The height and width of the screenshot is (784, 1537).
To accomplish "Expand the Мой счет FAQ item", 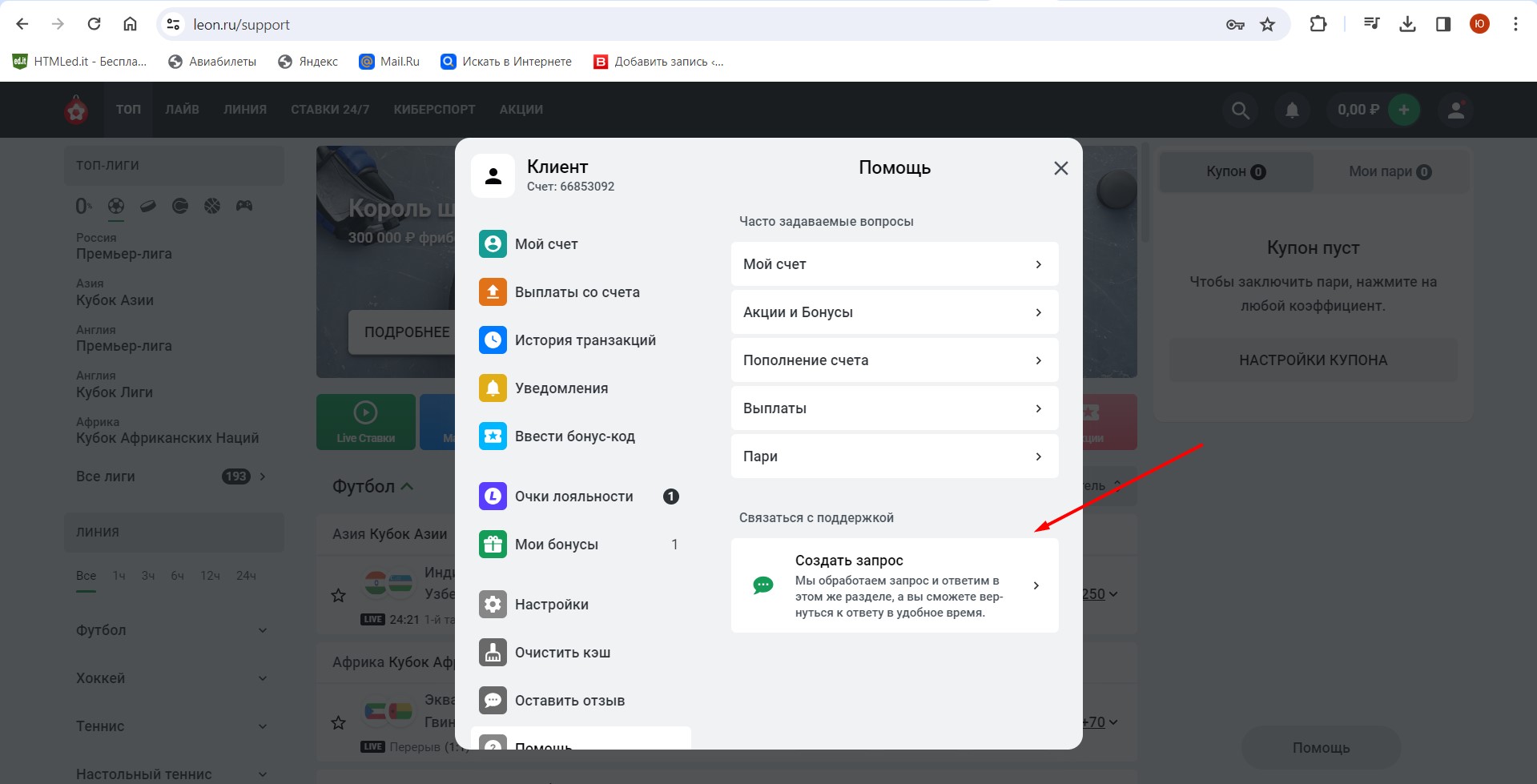I will pos(894,264).
